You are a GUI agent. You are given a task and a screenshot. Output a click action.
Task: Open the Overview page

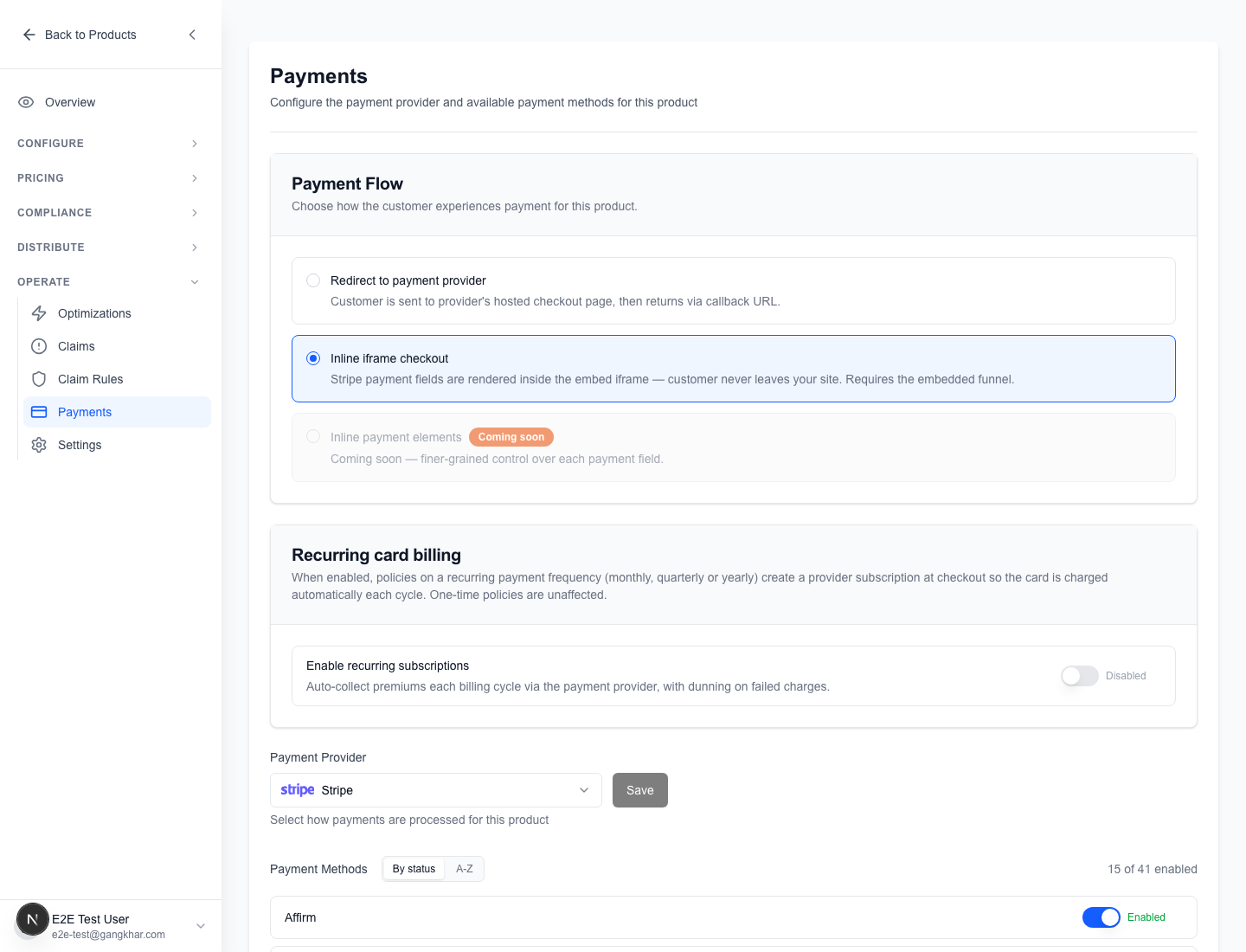111,102
